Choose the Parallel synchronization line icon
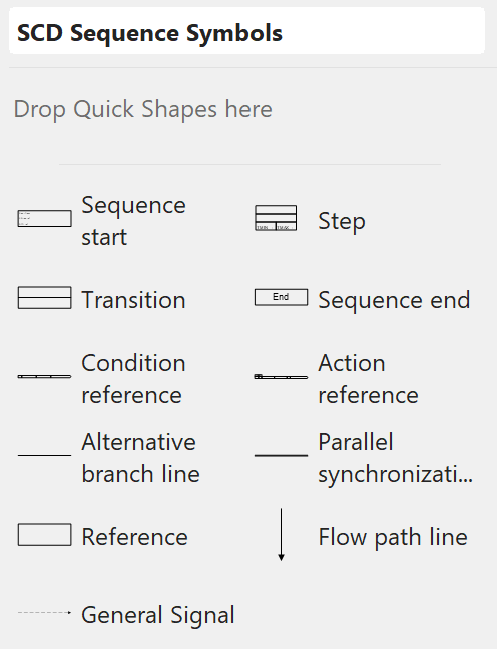The image size is (498, 650). tap(282, 455)
